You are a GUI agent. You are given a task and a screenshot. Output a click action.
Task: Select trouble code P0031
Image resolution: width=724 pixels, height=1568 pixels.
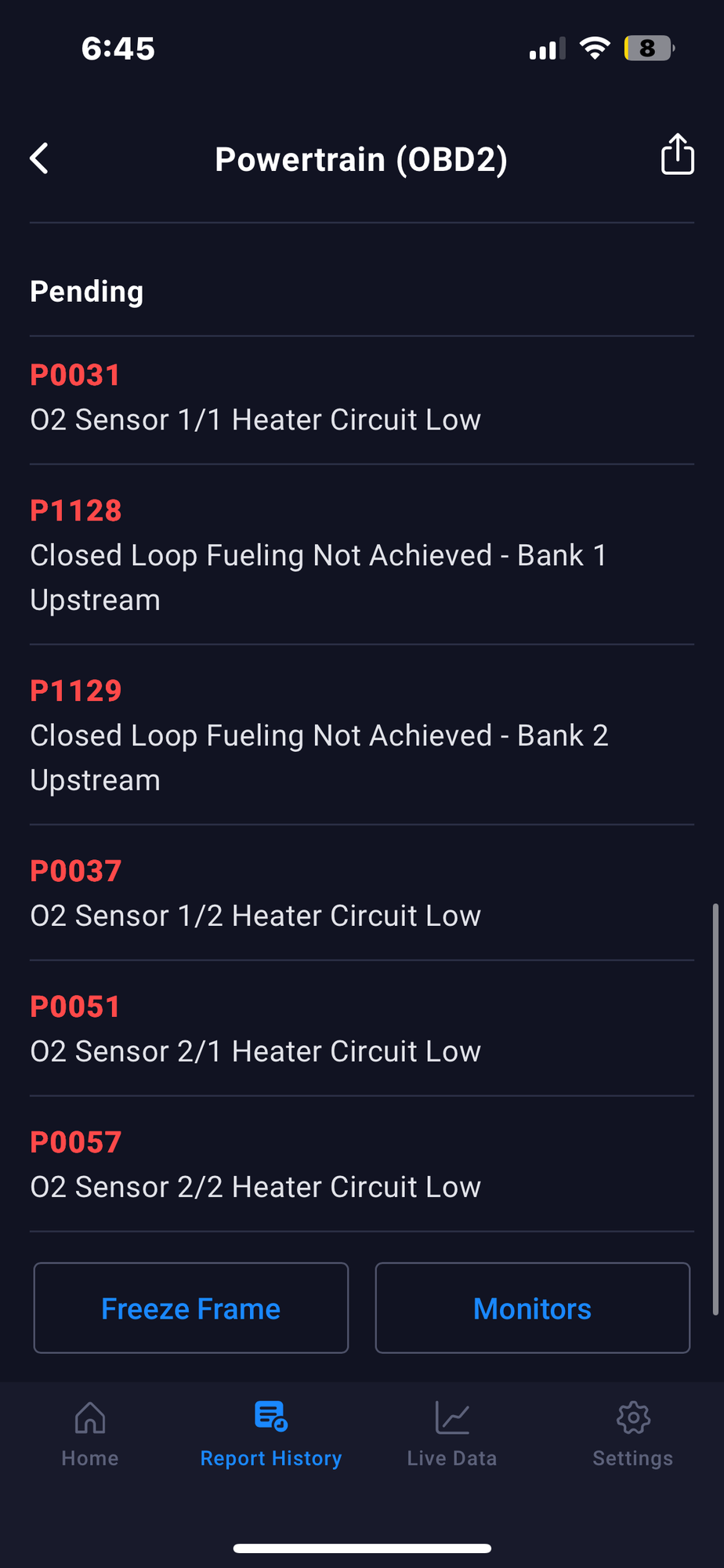pos(75,376)
